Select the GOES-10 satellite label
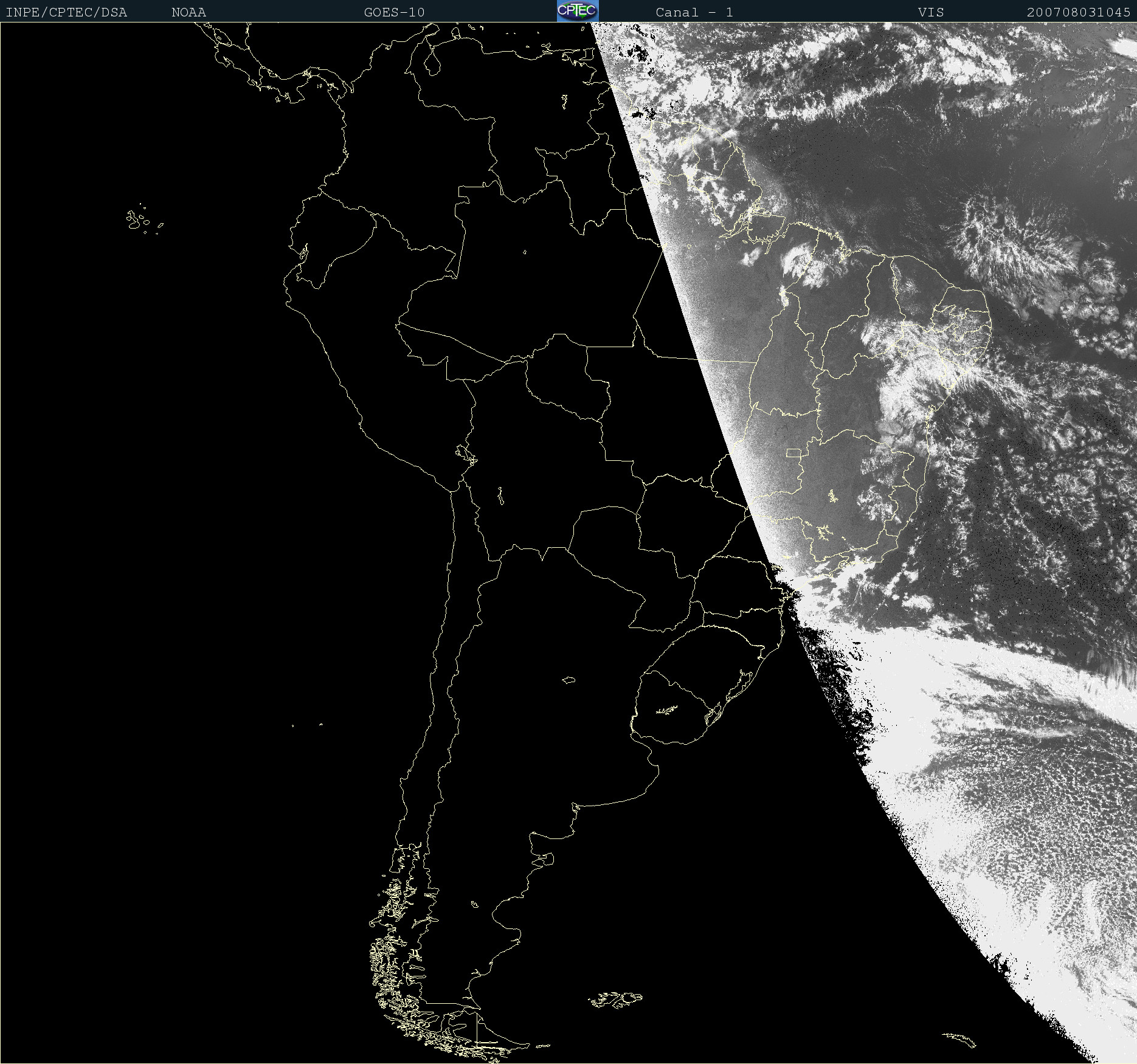This screenshot has width=1137, height=1064. [x=395, y=12]
